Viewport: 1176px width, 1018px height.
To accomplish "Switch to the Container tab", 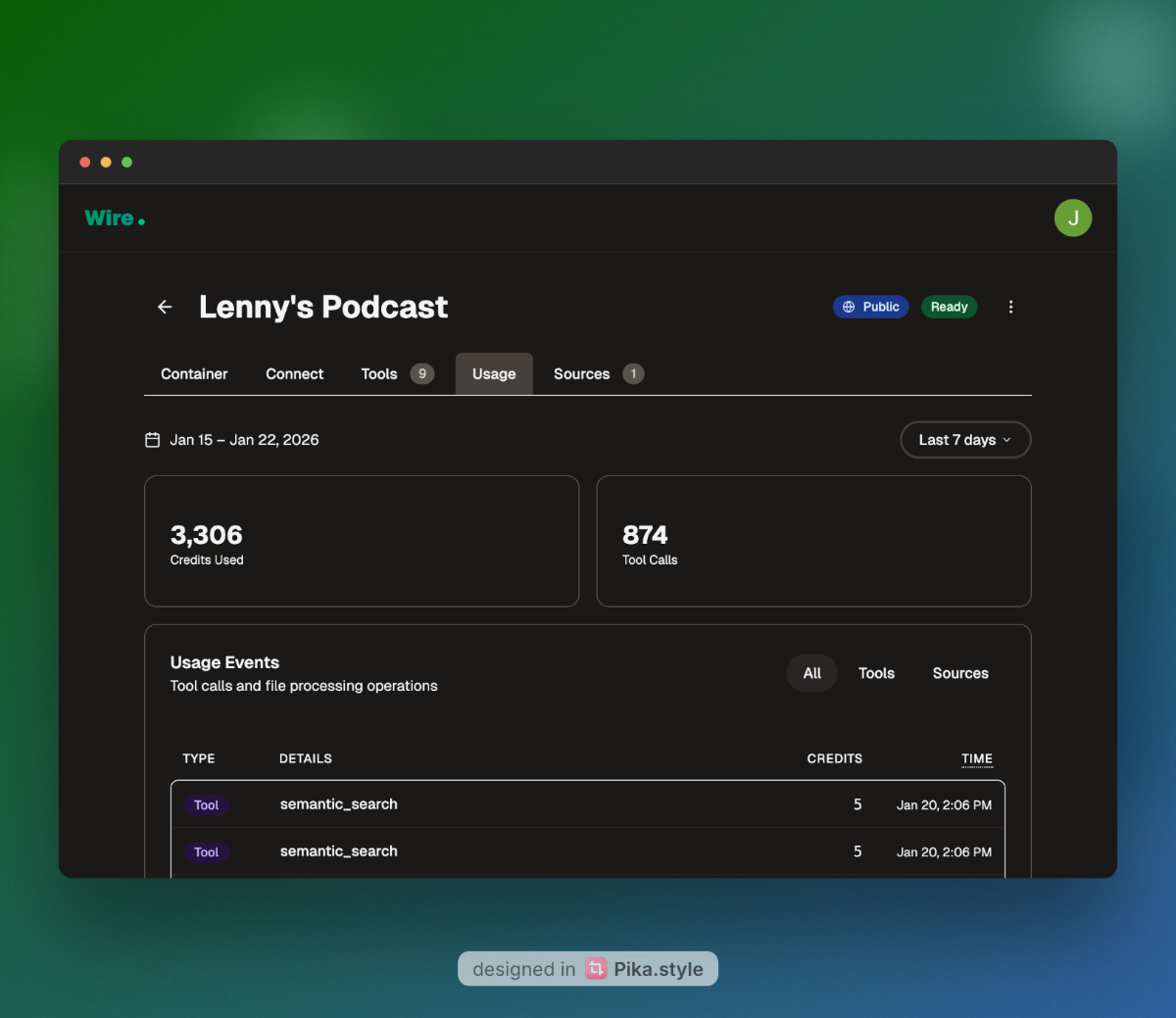I will [194, 374].
